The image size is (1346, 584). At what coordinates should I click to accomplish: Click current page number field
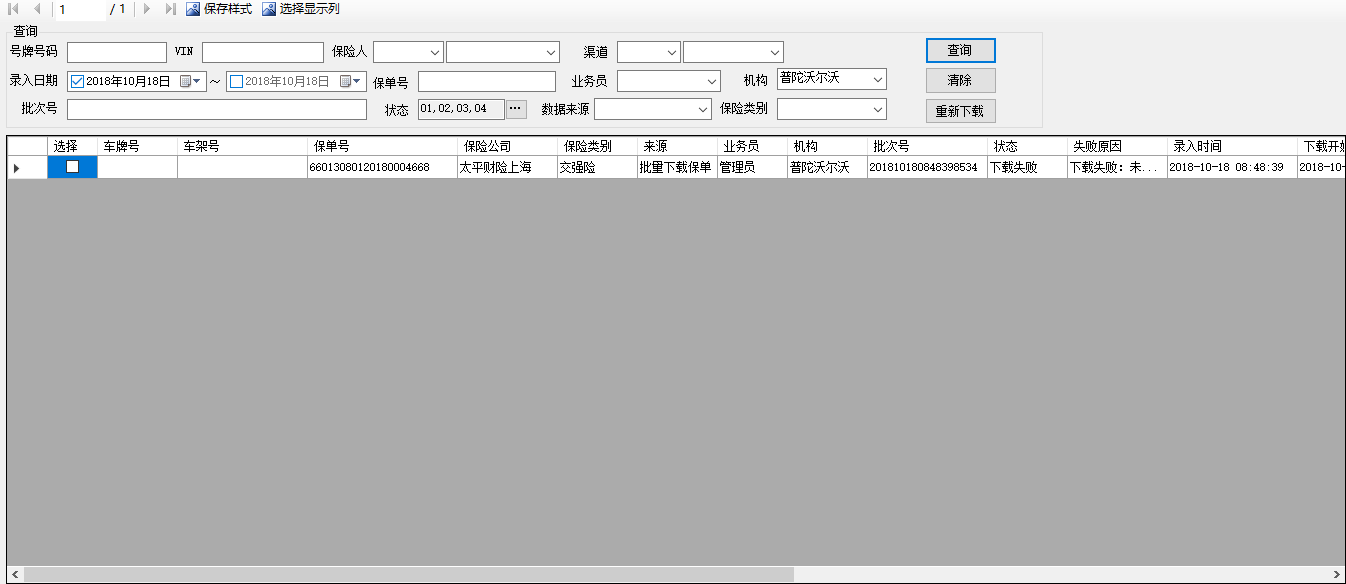click(79, 9)
